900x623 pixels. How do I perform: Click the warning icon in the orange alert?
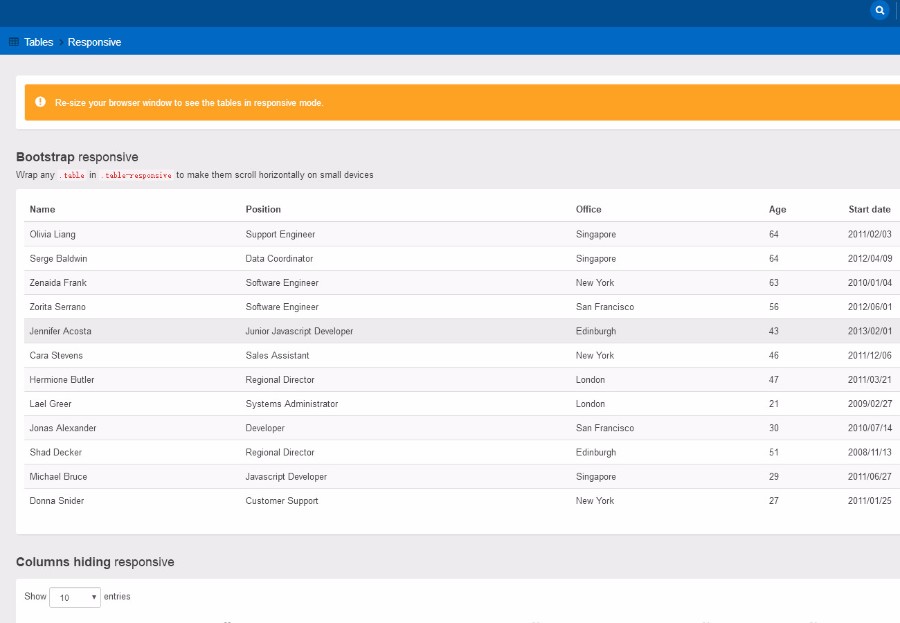point(40,102)
